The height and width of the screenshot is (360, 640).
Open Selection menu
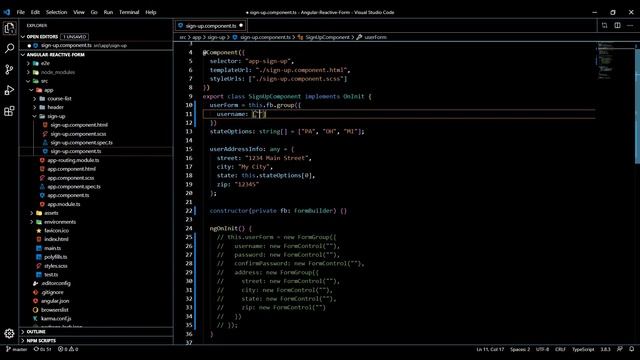pos(56,12)
